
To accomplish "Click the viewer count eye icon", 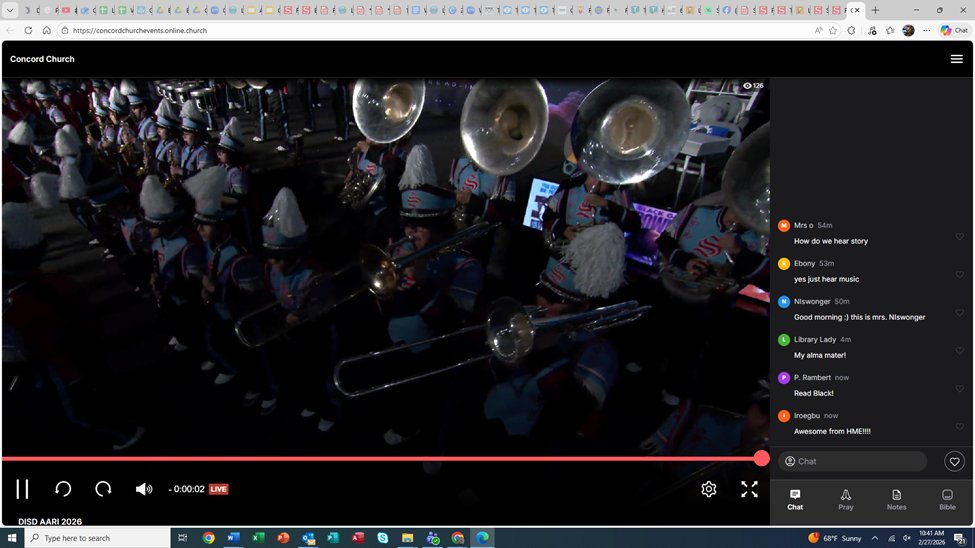I will 747,86.
